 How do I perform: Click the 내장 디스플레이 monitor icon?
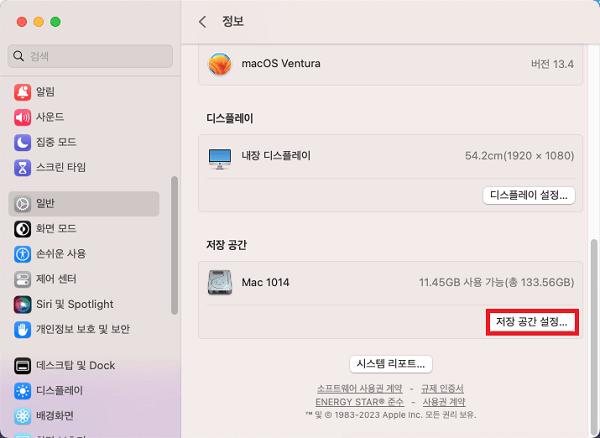click(x=220, y=159)
